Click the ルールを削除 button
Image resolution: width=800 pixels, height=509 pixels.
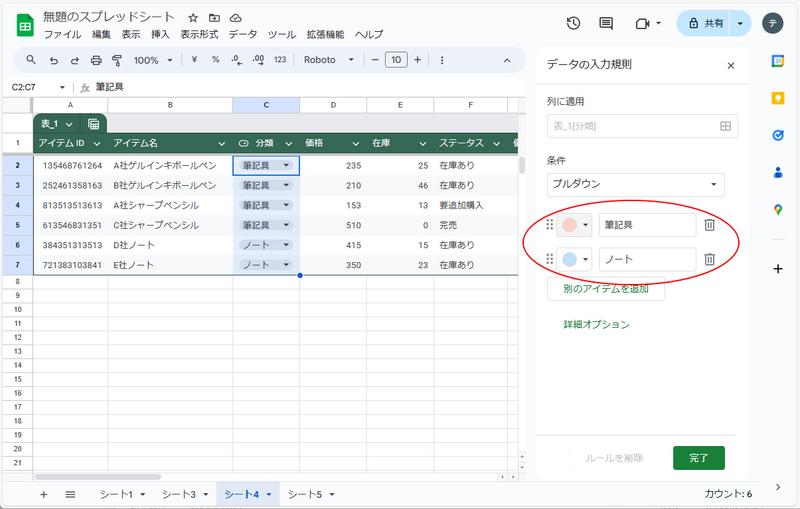pyautogui.click(x=614, y=458)
